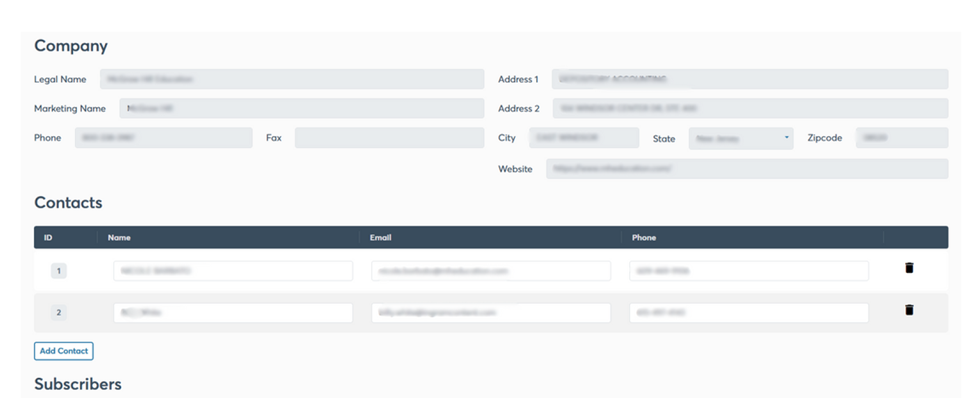Click the company Phone field
Screen dimensions: 975x398
click(x=164, y=137)
